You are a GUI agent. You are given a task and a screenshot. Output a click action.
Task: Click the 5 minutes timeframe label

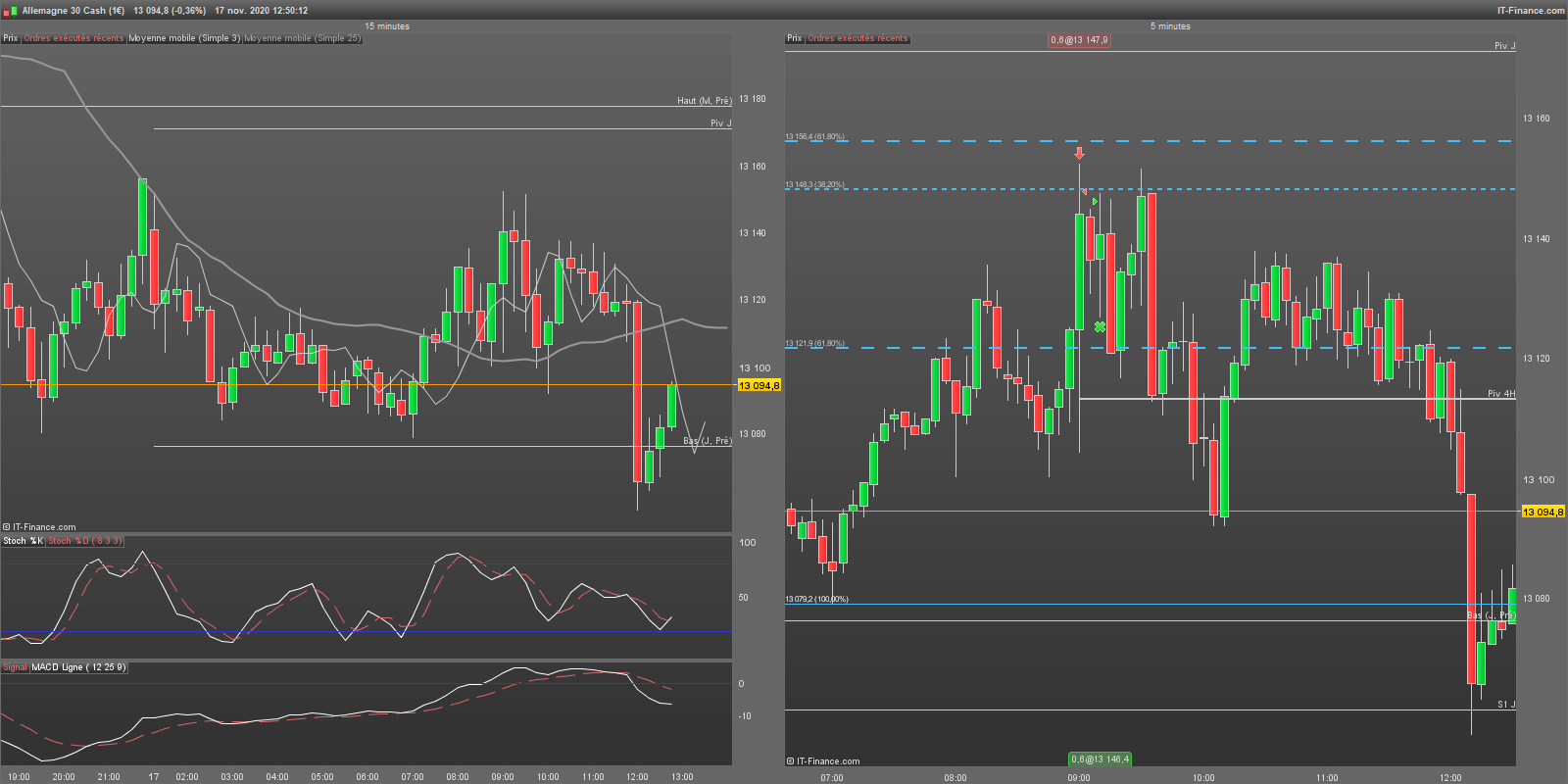1170,26
